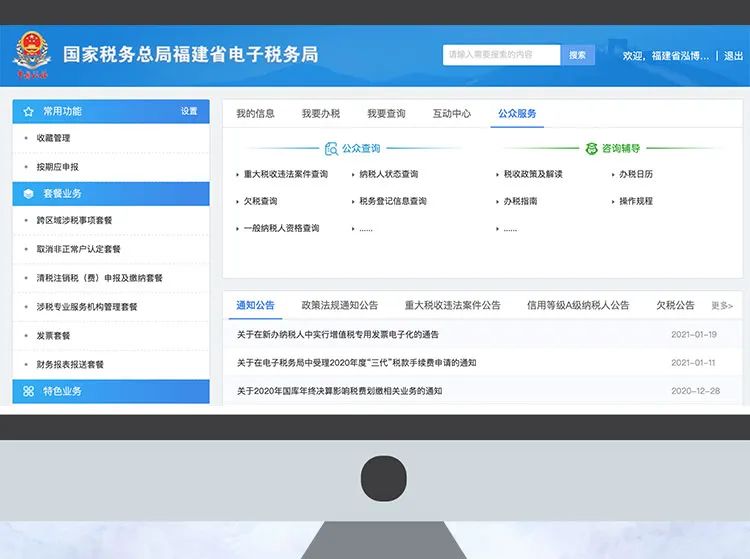750x559 pixels.
Task: Open 税务登记信息查询 link
Action: pos(393,201)
